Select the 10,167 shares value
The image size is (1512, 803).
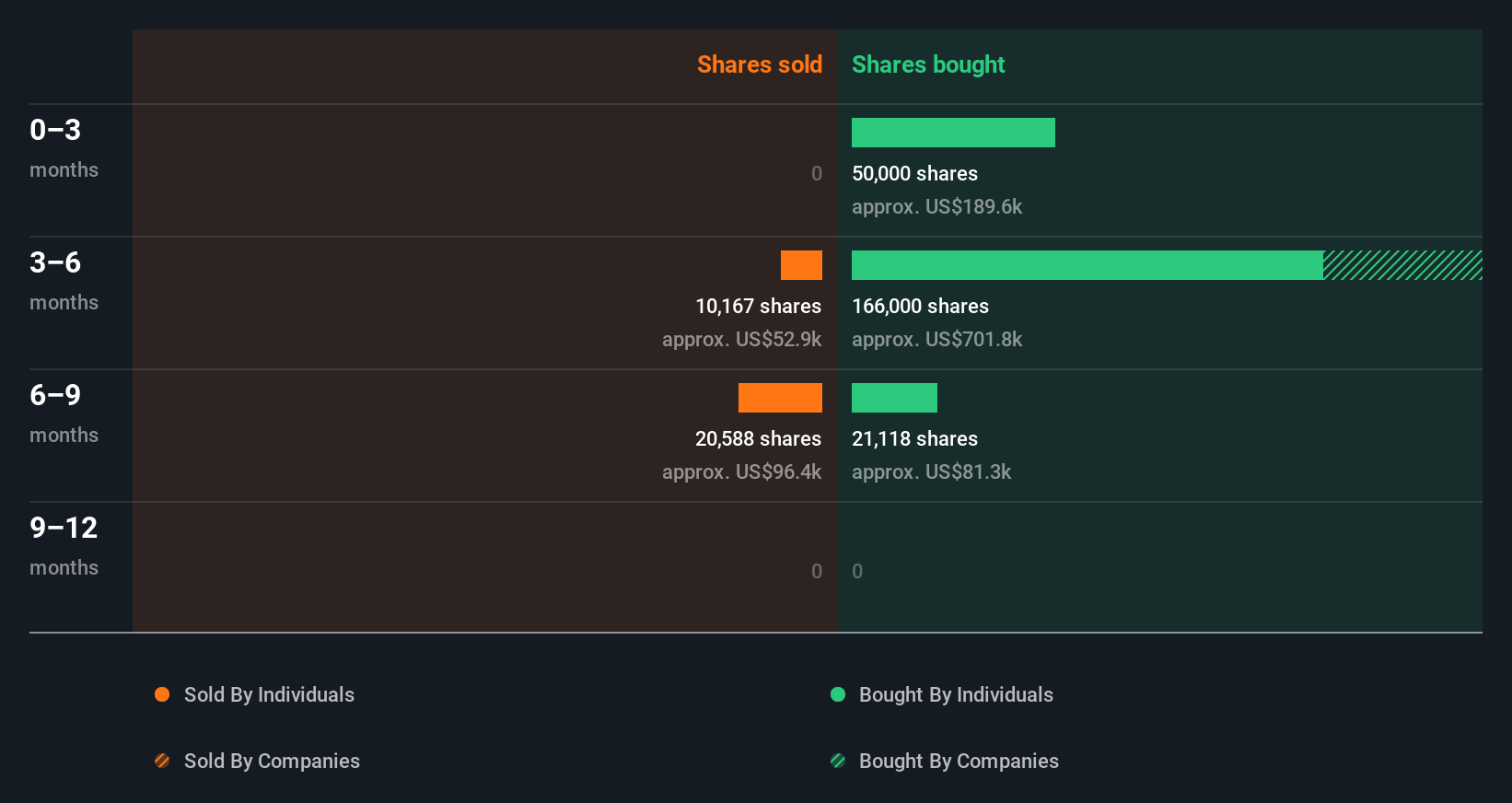point(758,306)
